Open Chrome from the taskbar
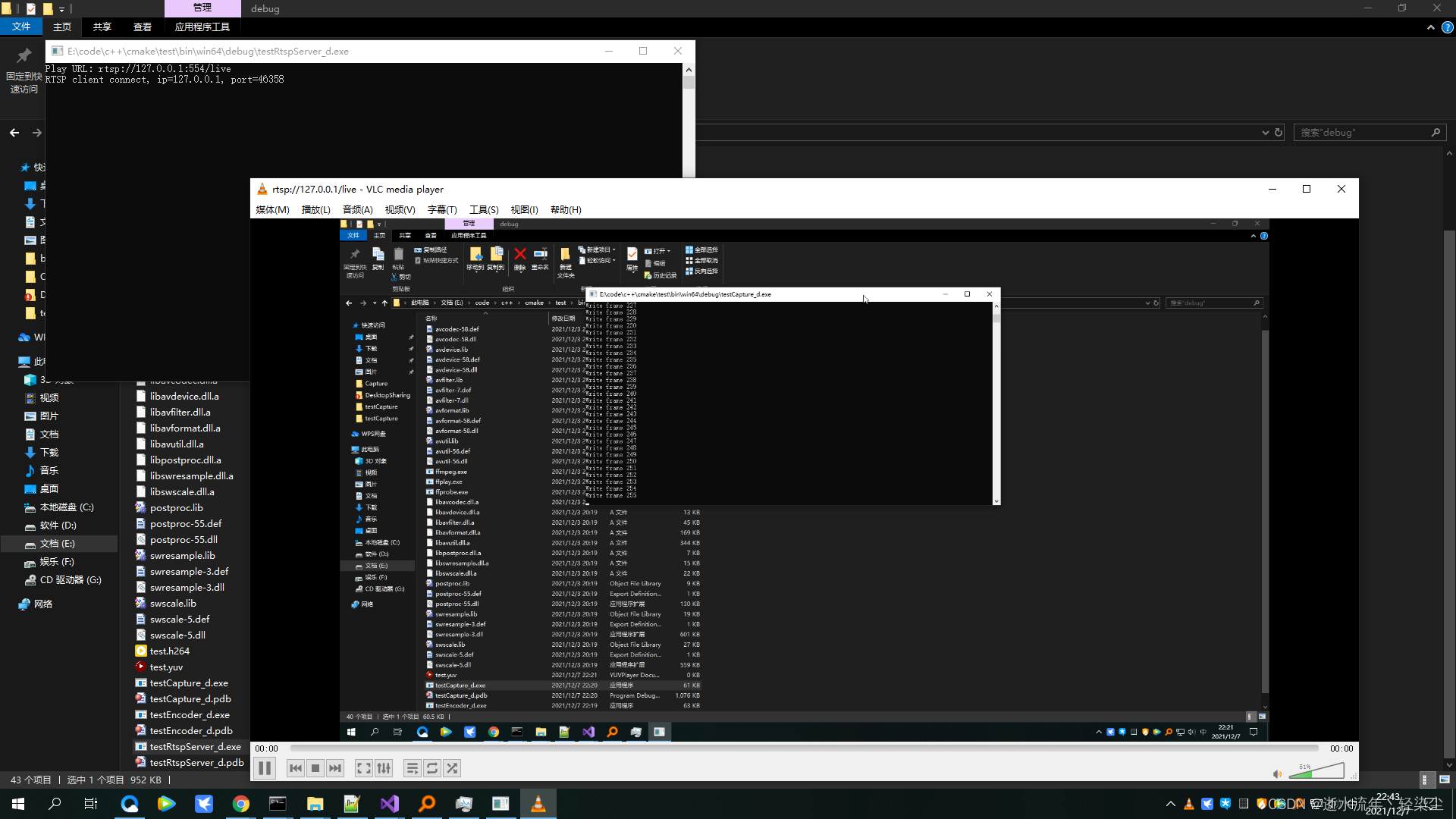Image resolution: width=1456 pixels, height=819 pixels. [241, 804]
